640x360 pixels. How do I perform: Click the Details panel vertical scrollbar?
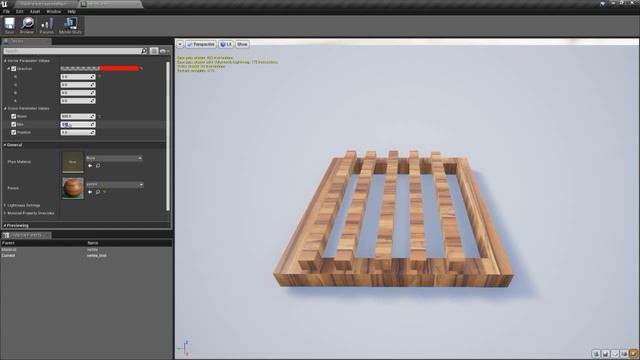(168, 136)
